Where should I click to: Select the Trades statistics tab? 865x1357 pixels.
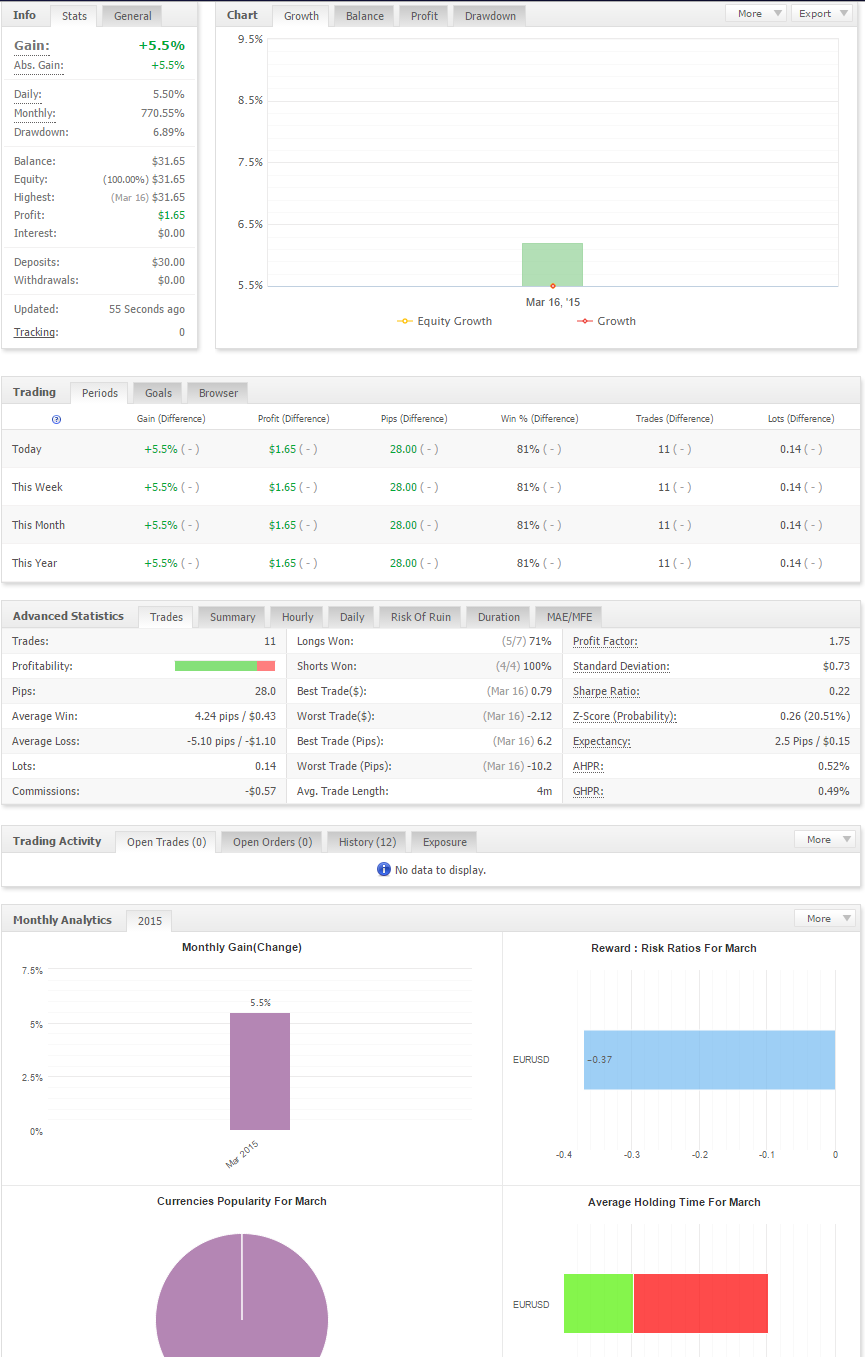click(x=166, y=617)
